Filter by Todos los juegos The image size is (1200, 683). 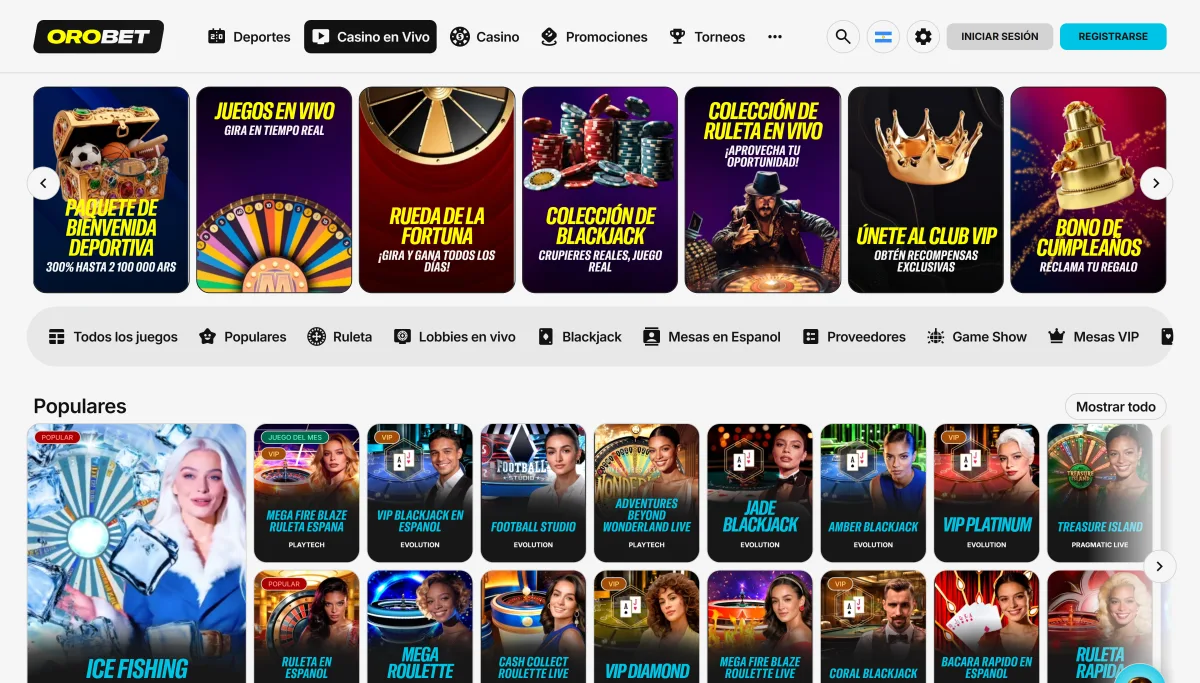(x=113, y=337)
